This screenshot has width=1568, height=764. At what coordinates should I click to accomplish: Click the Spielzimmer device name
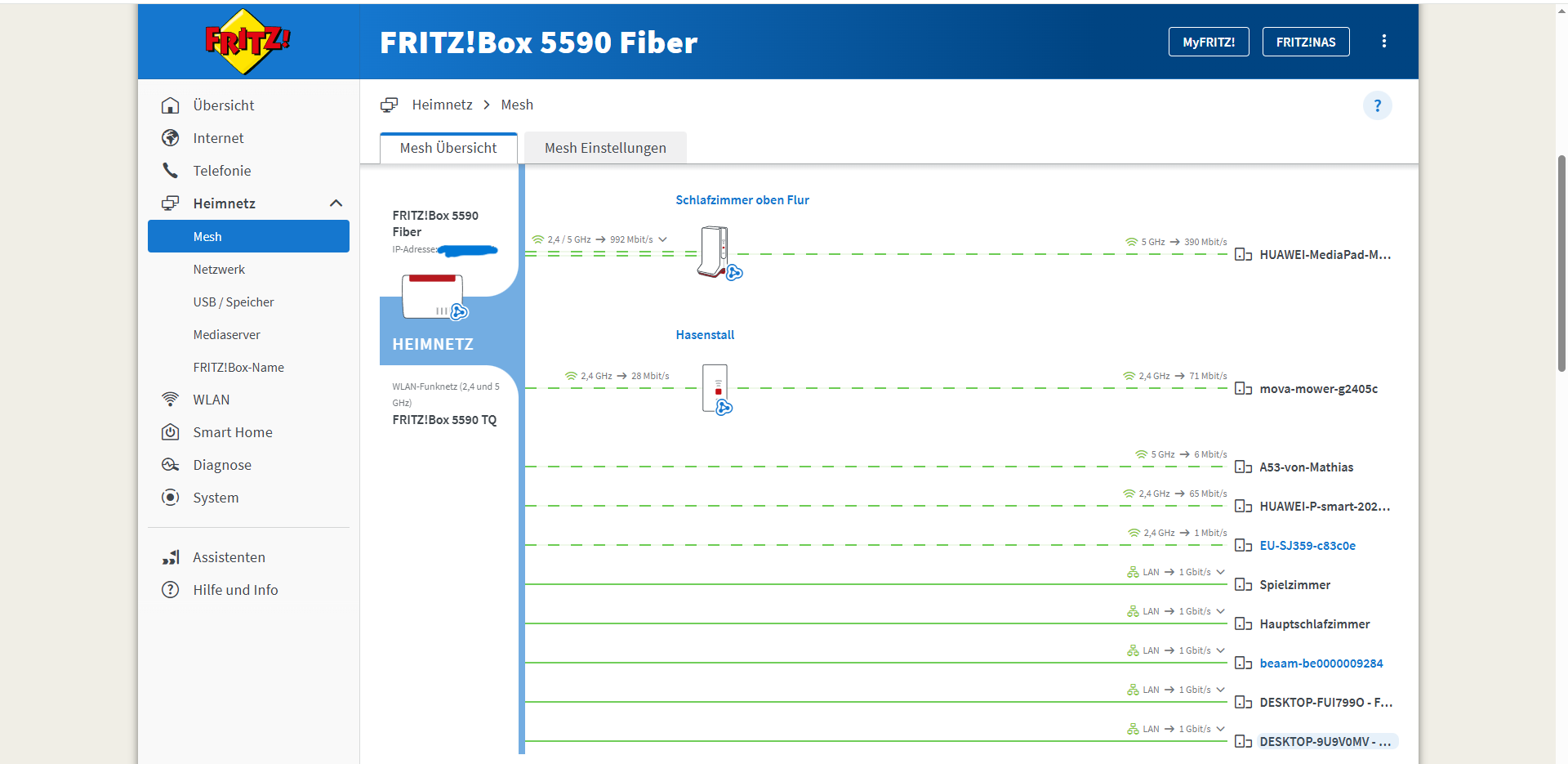(x=1294, y=585)
